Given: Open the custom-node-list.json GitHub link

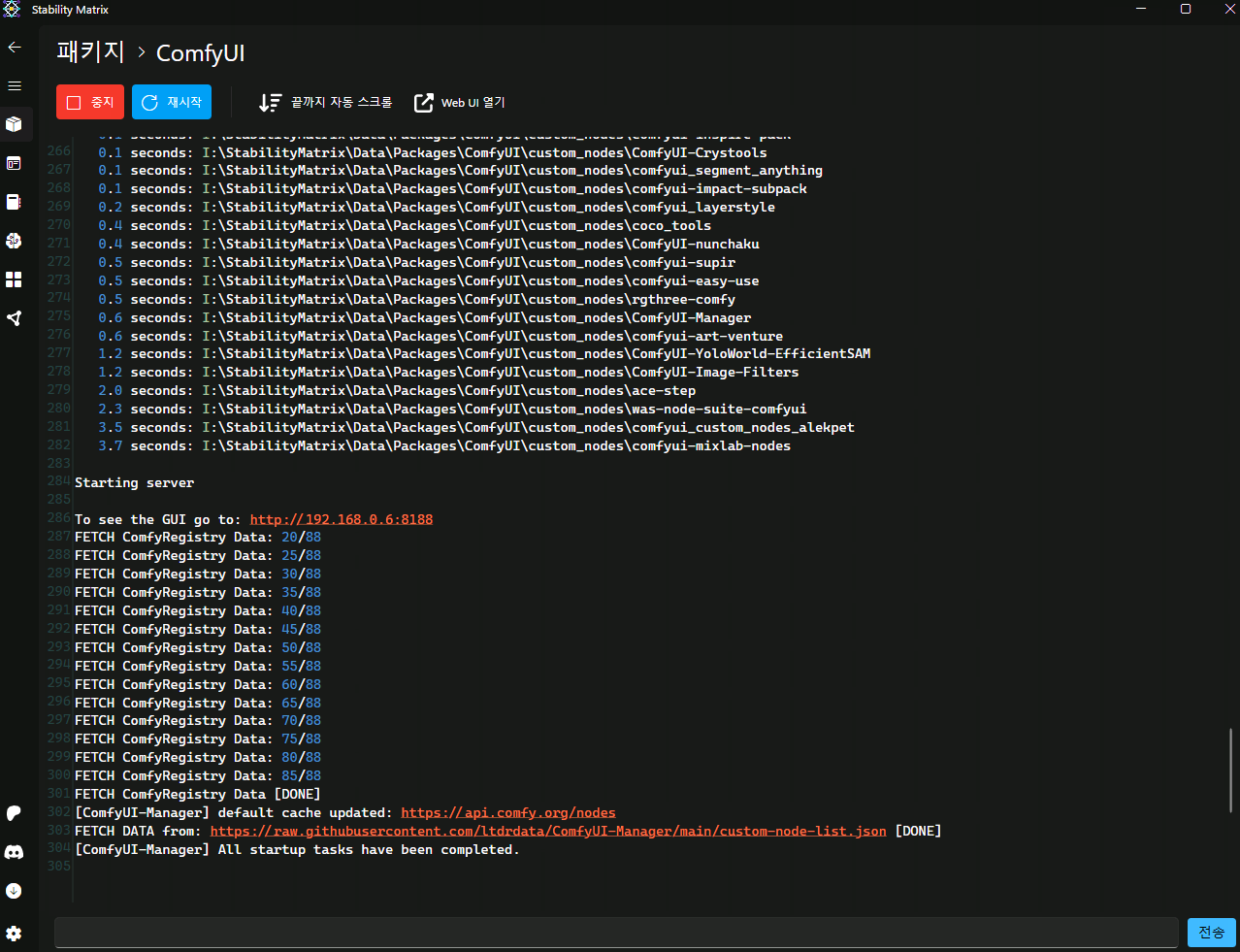Looking at the screenshot, I should tap(547, 831).
